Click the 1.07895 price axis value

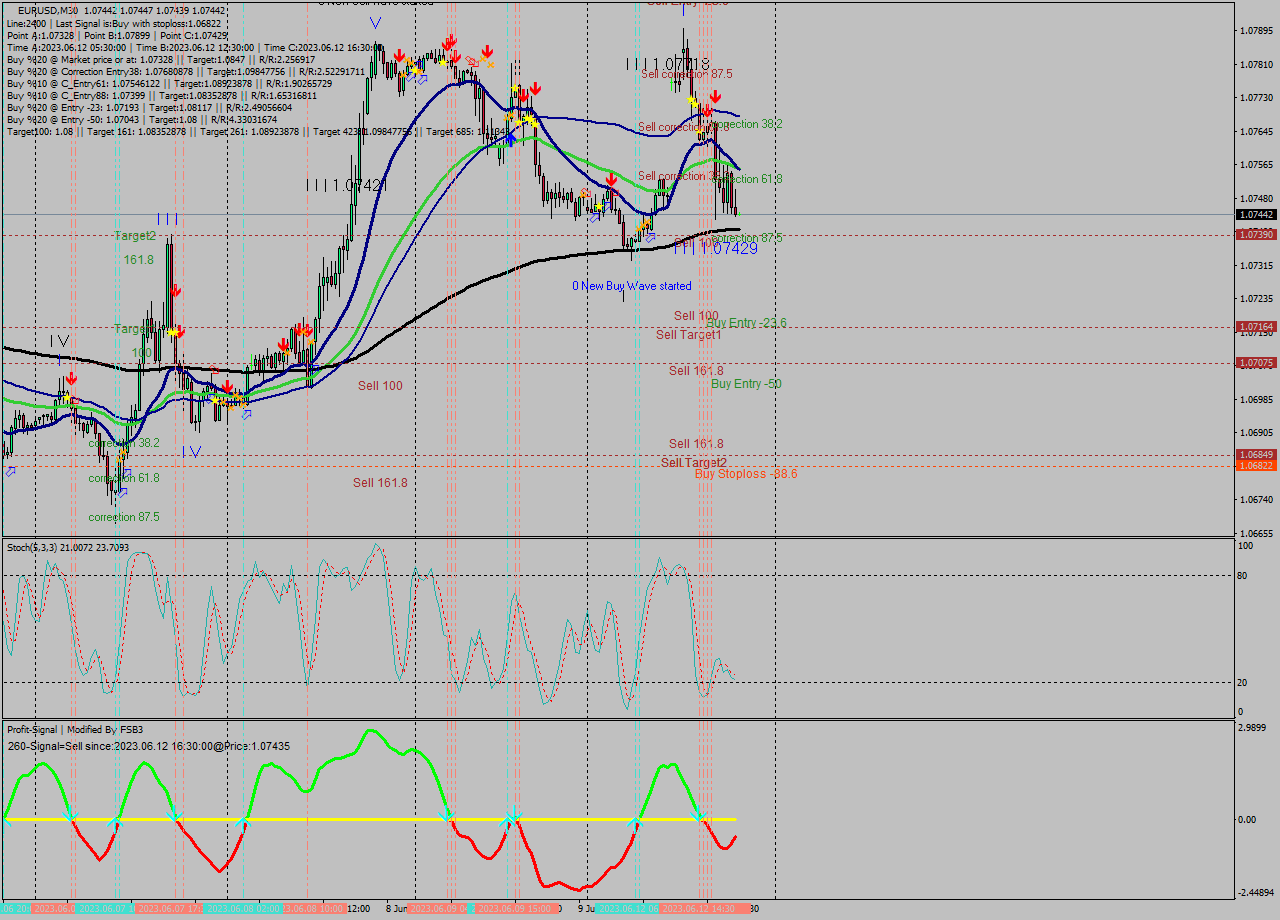[1256, 30]
